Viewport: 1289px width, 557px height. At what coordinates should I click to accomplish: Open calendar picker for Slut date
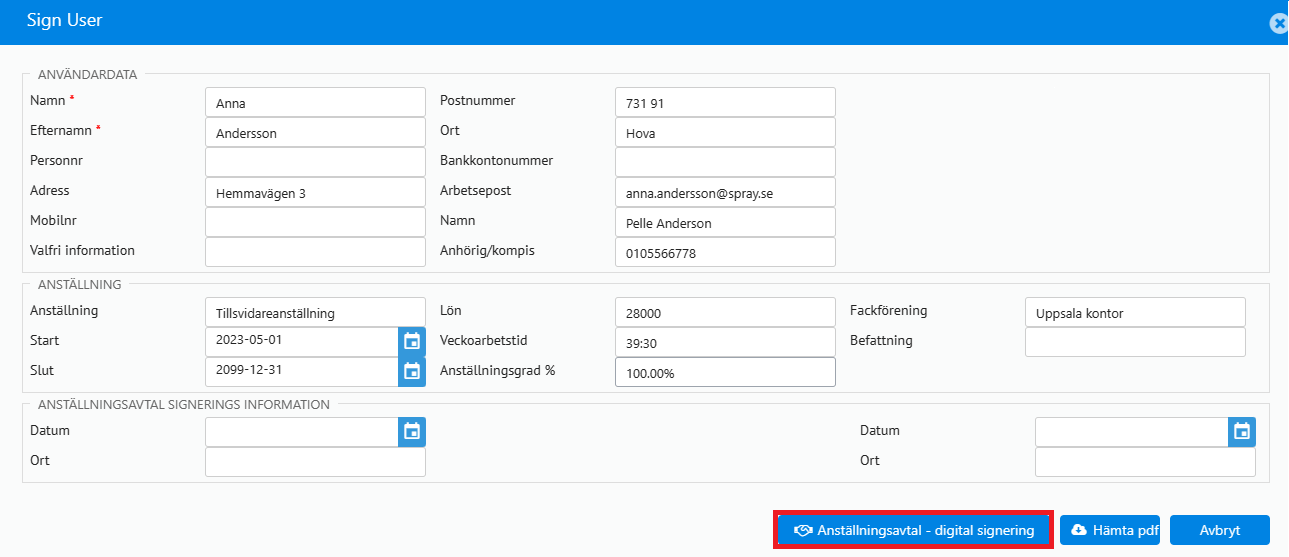[x=412, y=372]
